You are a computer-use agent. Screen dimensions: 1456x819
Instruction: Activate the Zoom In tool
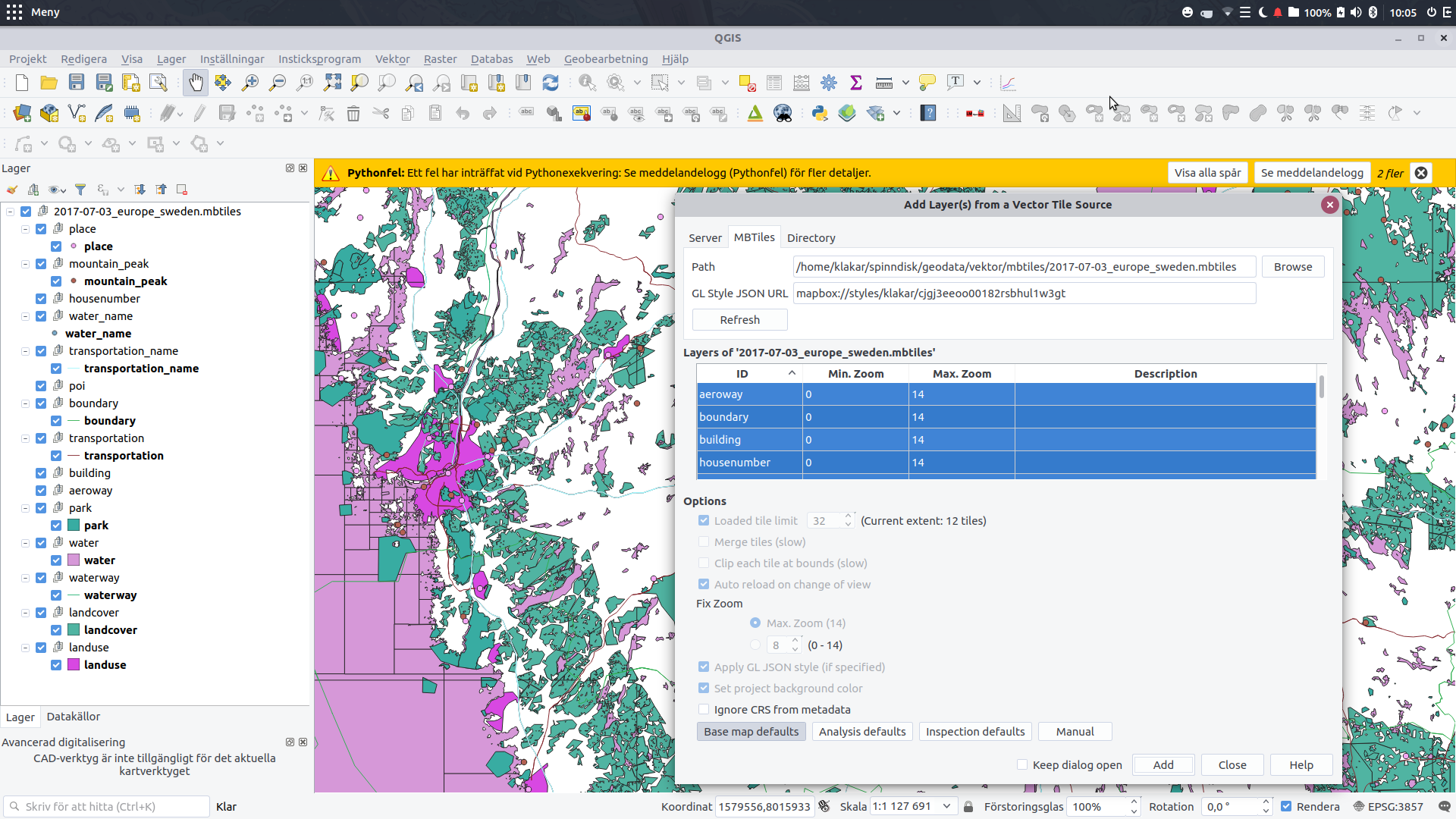pyautogui.click(x=250, y=82)
